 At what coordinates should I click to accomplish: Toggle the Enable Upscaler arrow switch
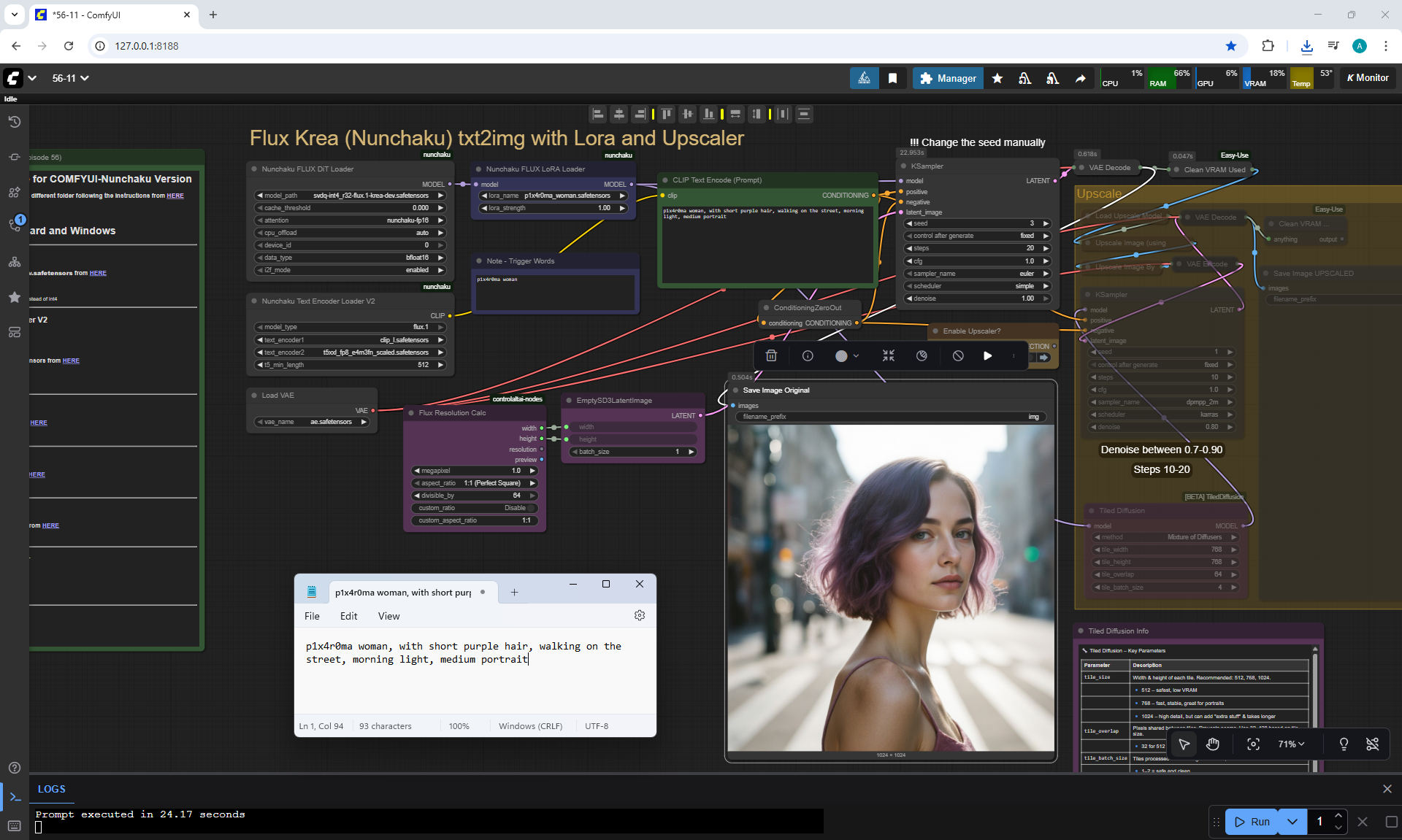point(1043,357)
